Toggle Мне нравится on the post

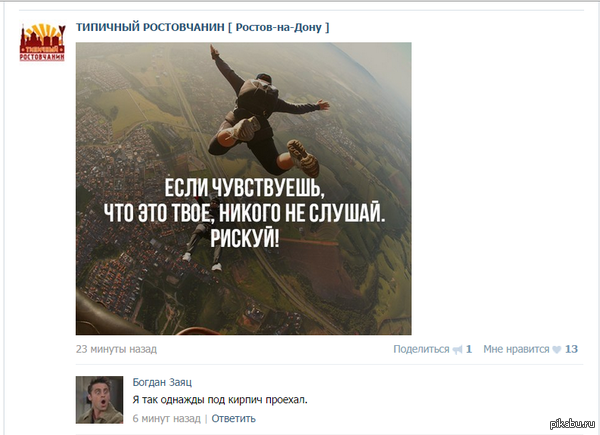coord(516,349)
